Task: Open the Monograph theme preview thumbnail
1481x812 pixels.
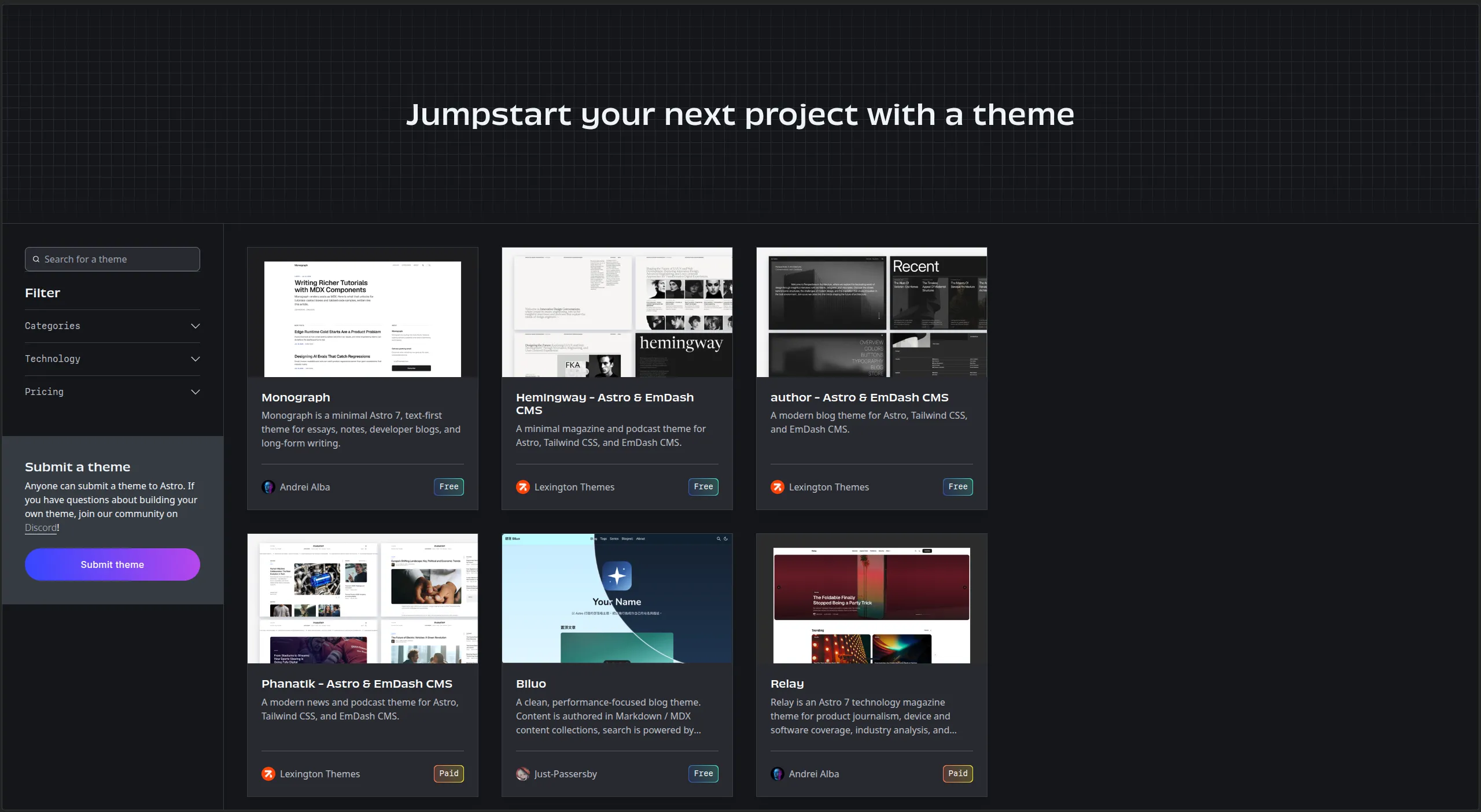Action: [363, 312]
